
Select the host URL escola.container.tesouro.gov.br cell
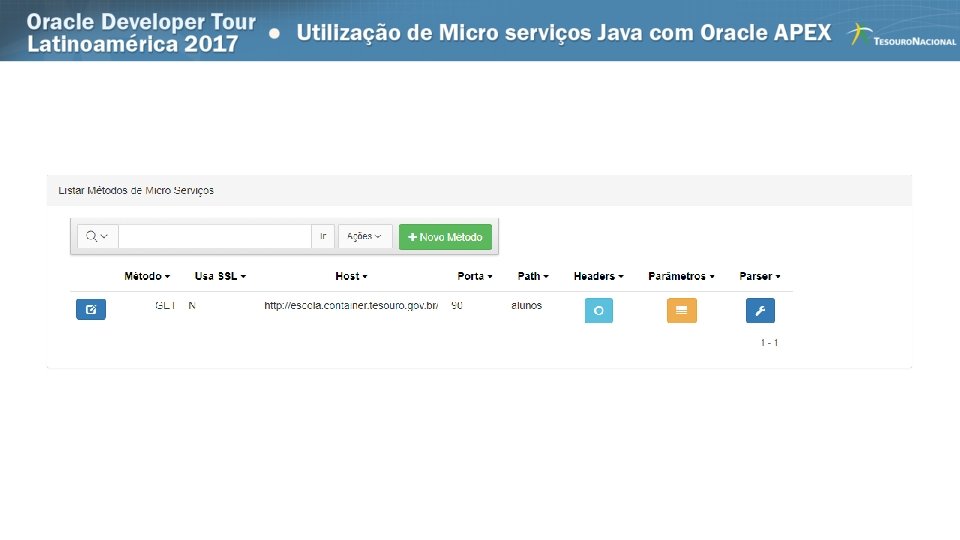click(351, 305)
